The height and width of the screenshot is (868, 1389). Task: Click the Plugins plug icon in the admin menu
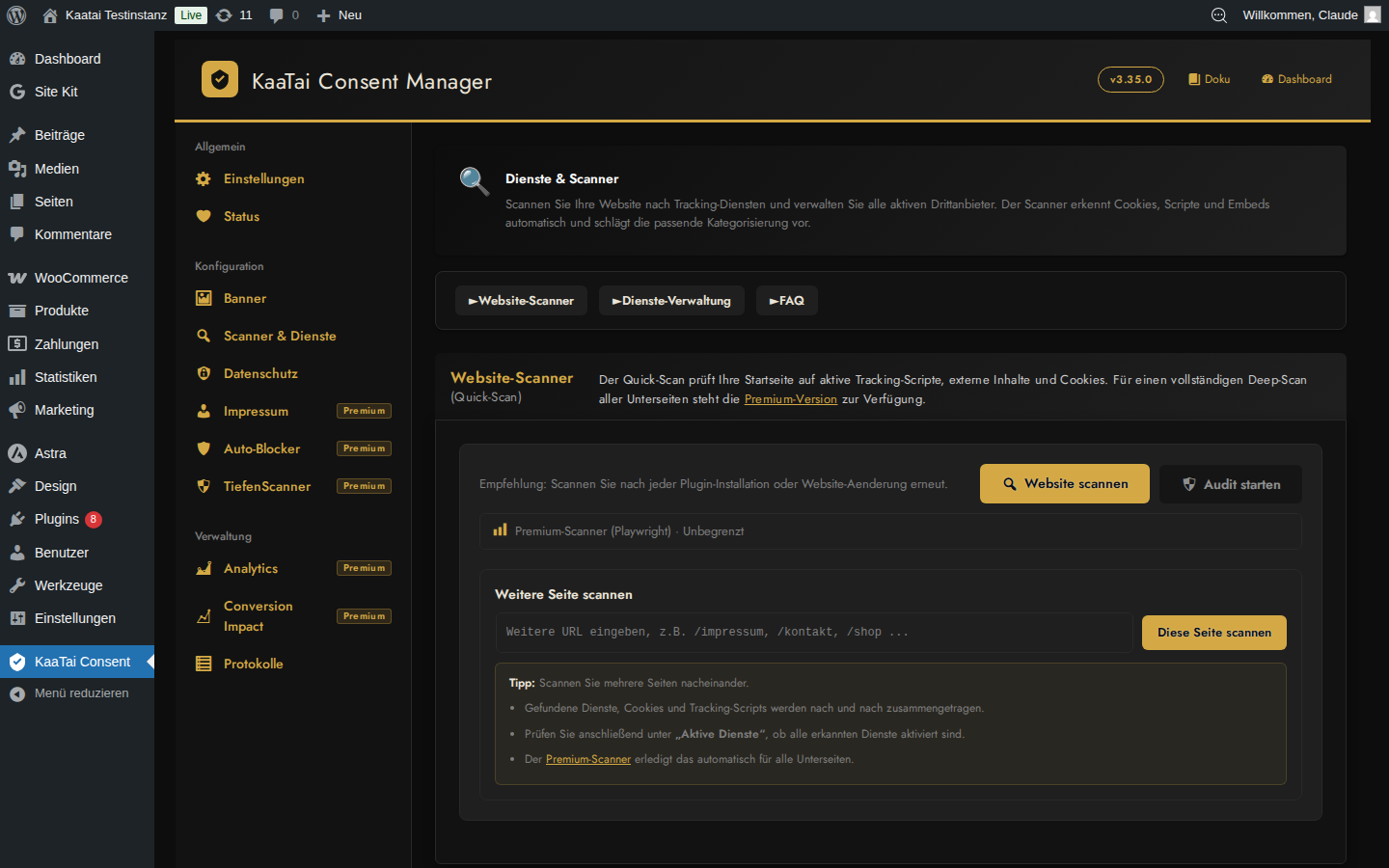pos(17,519)
